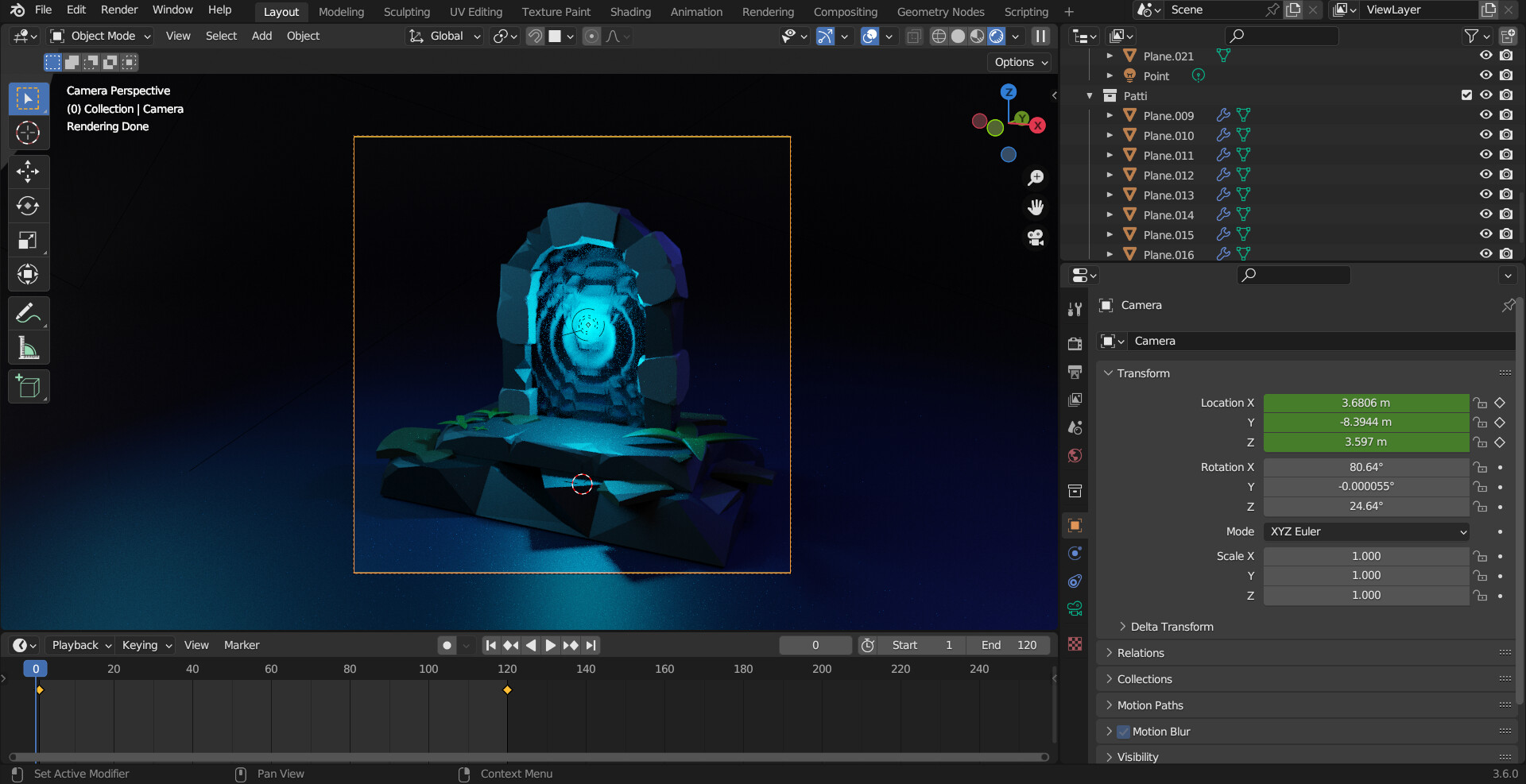Pick the Annotate tool
Screen dimensions: 1526x784
[28, 313]
